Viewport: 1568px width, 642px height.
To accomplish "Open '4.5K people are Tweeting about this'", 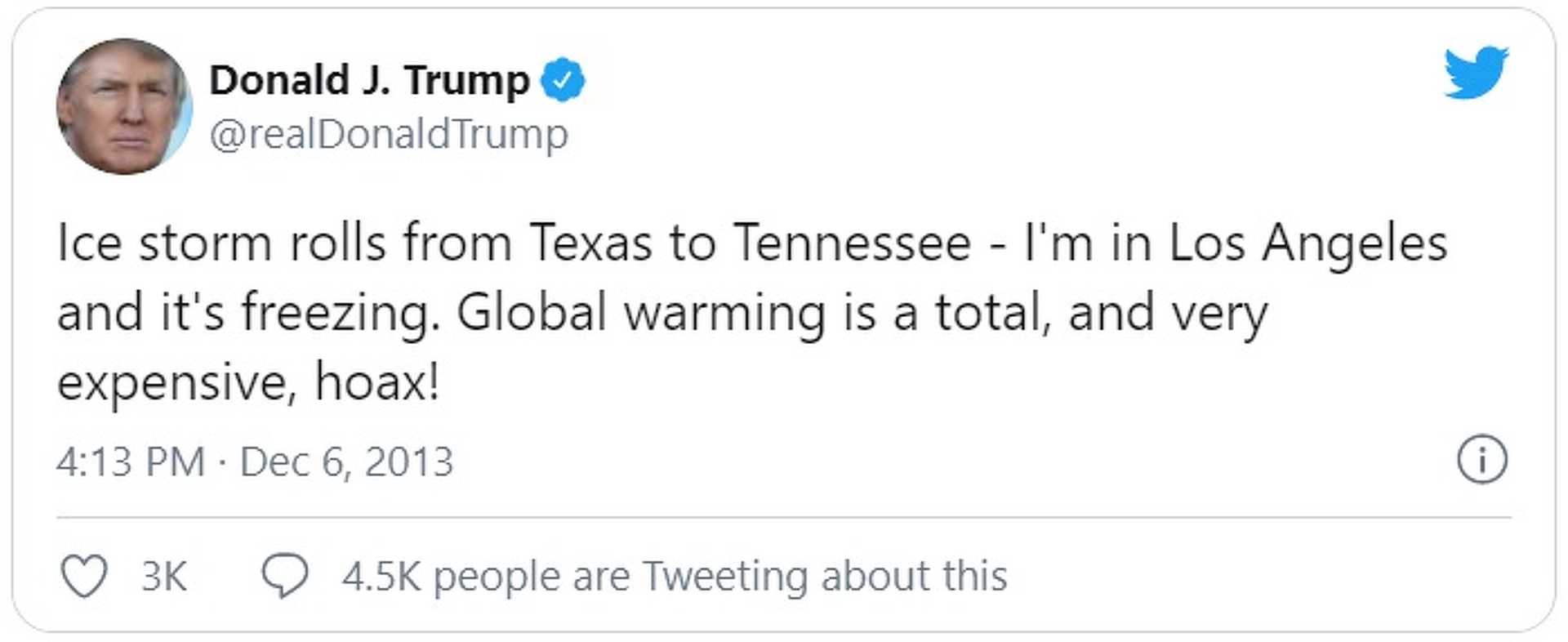I will [x=674, y=577].
